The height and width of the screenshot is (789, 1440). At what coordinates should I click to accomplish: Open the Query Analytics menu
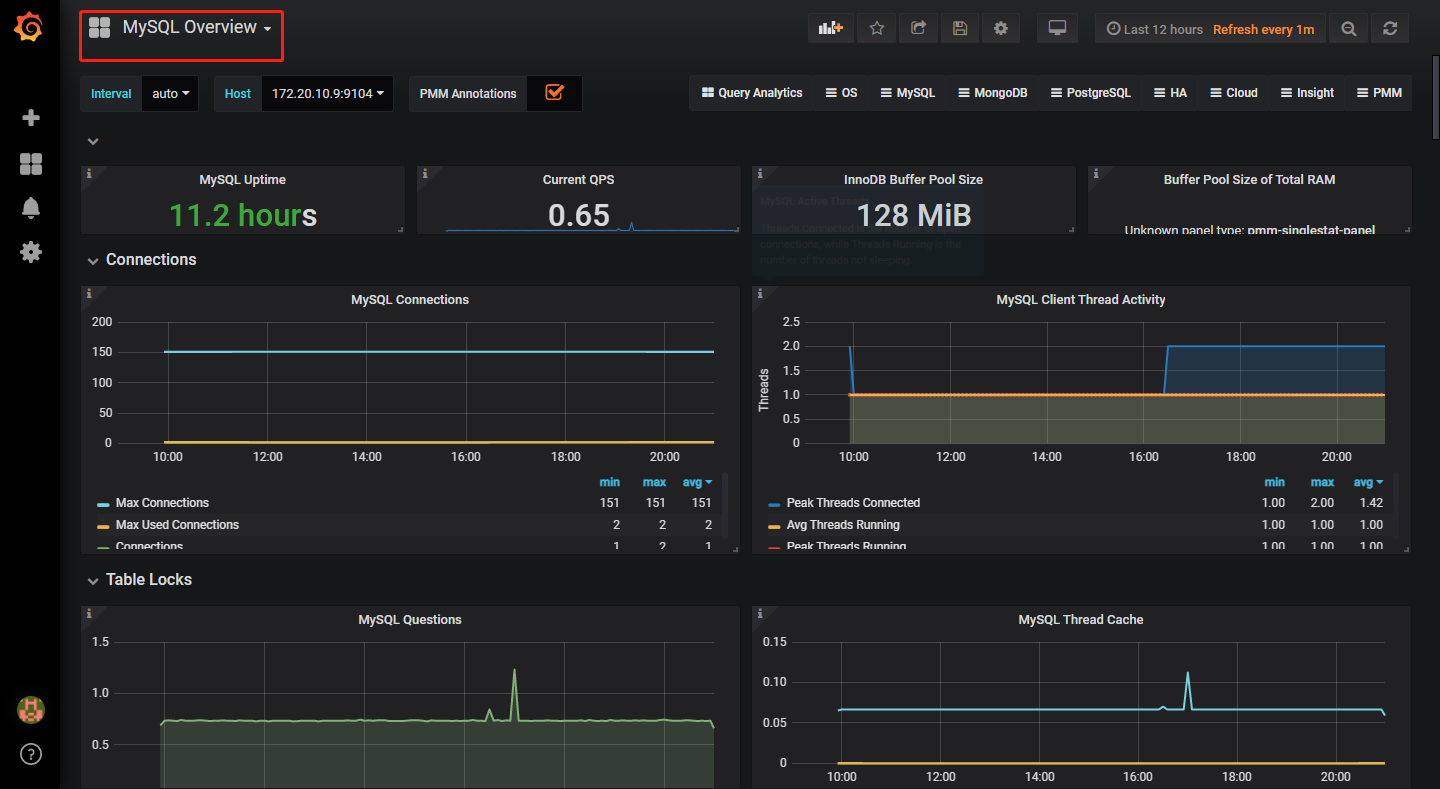[752, 93]
